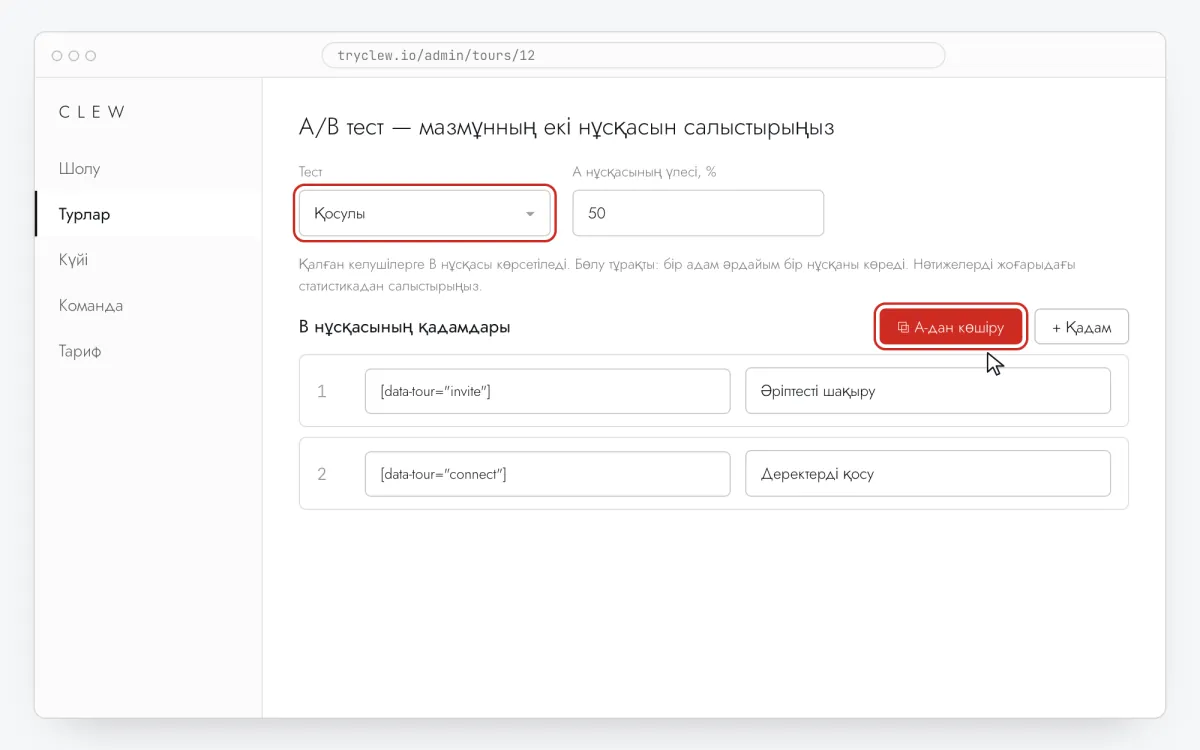Open the Тест dropdown showing Қосулы
This screenshot has width=1200, height=750.
tap(424, 213)
